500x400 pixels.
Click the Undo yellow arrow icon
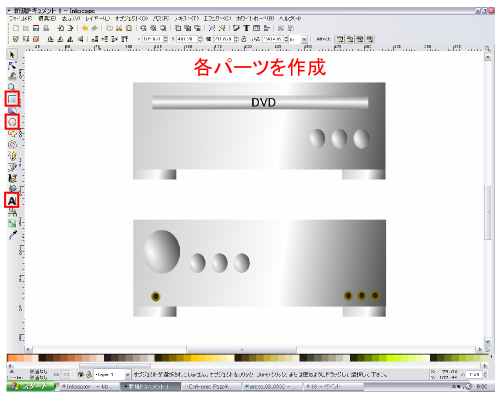[x=85, y=28]
